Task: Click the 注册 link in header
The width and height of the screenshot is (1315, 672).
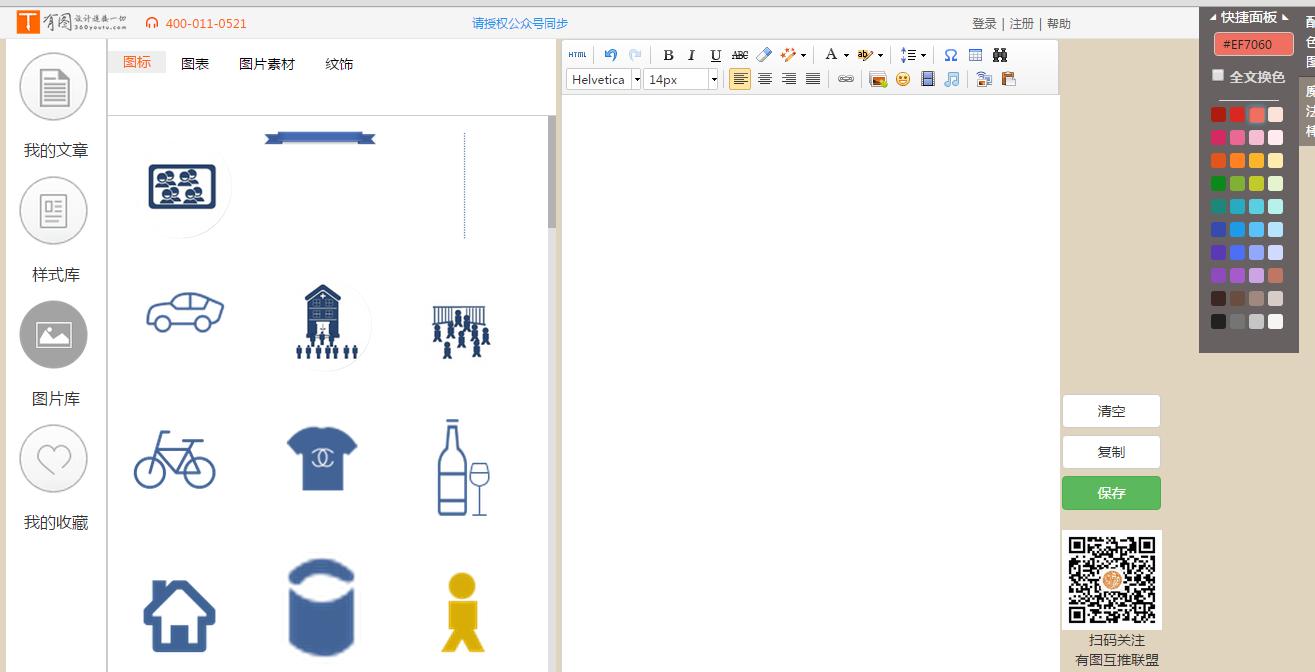Action: (1021, 23)
